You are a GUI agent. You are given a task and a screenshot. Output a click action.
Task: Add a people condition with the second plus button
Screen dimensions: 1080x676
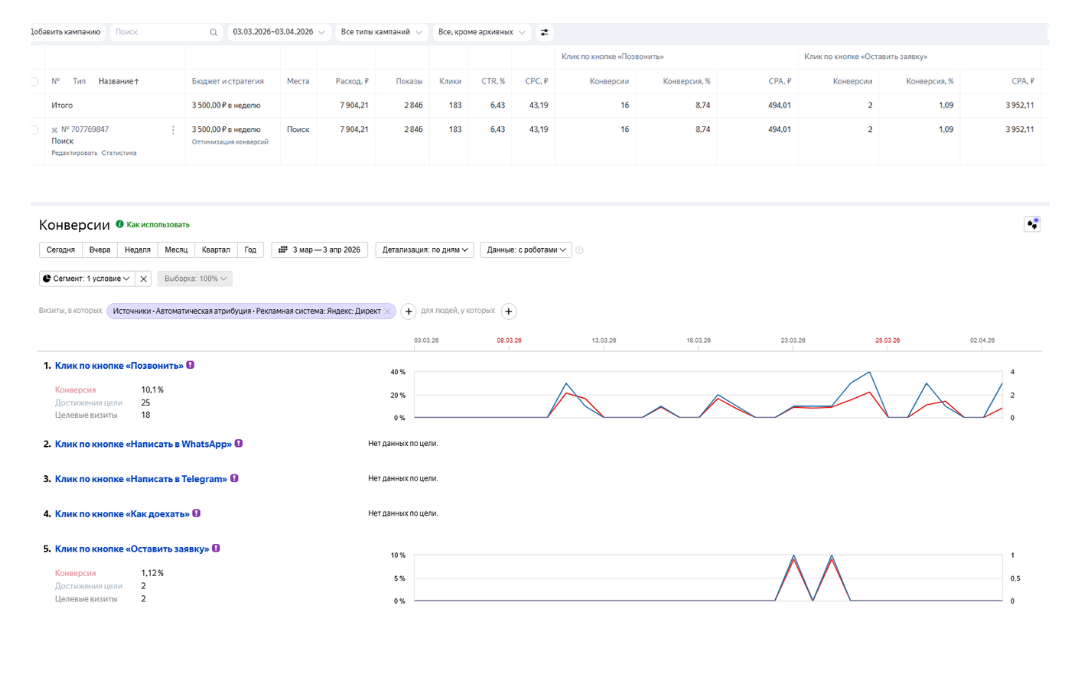pos(508,312)
